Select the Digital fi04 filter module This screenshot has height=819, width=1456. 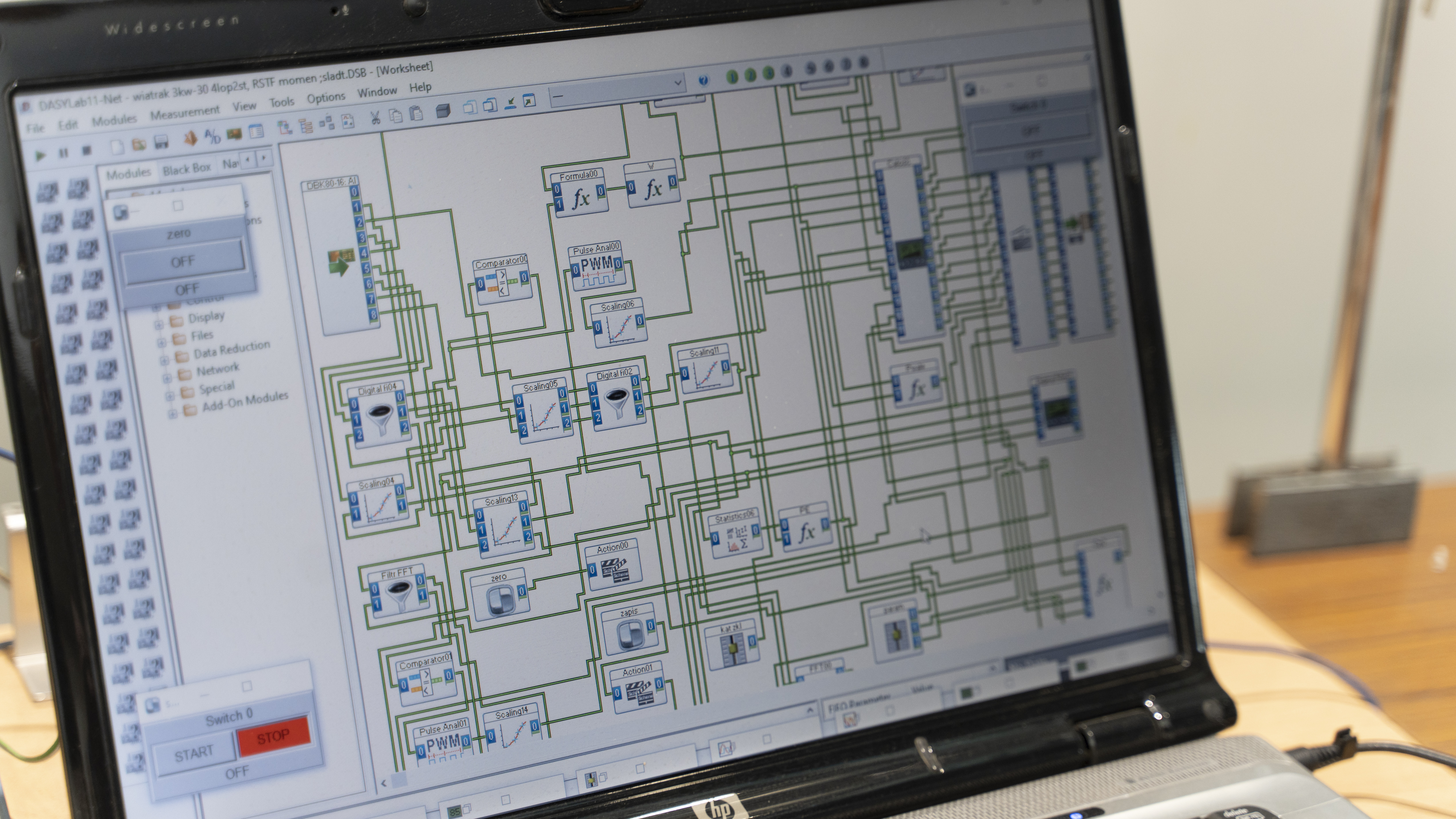tap(379, 415)
